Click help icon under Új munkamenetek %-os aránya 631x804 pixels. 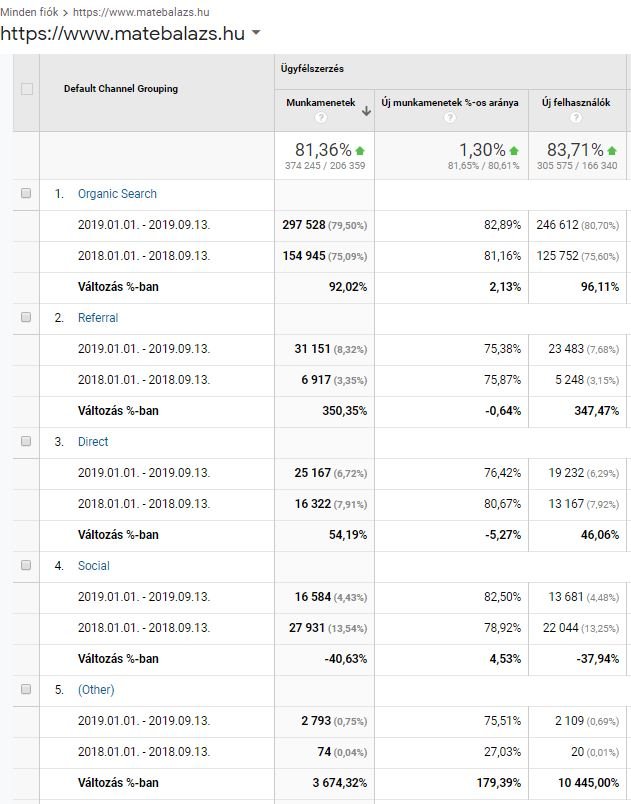tap(449, 118)
